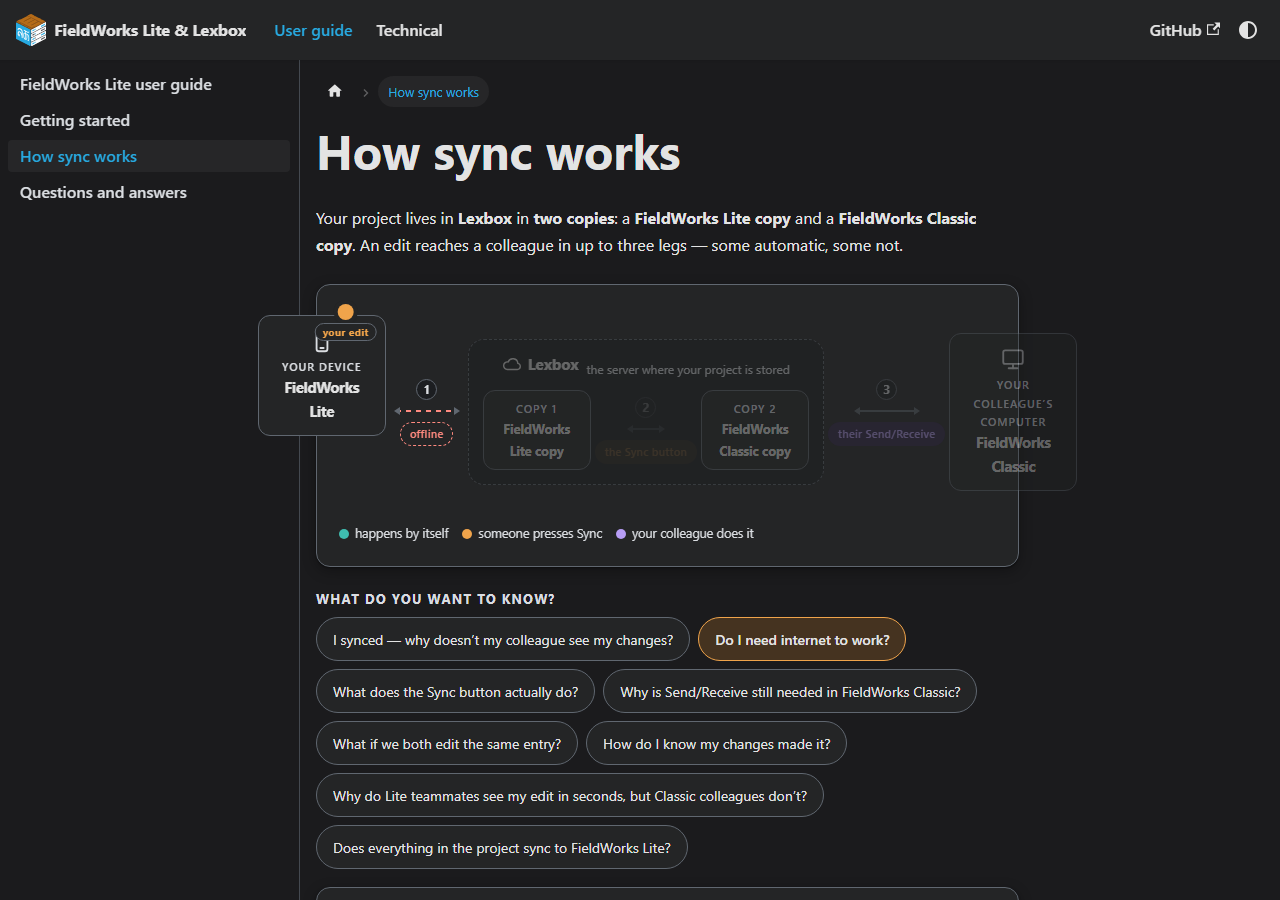1280x900 pixels.
Task: Choose 'Why is Send/Receive still needed' question
Action: 790,692
